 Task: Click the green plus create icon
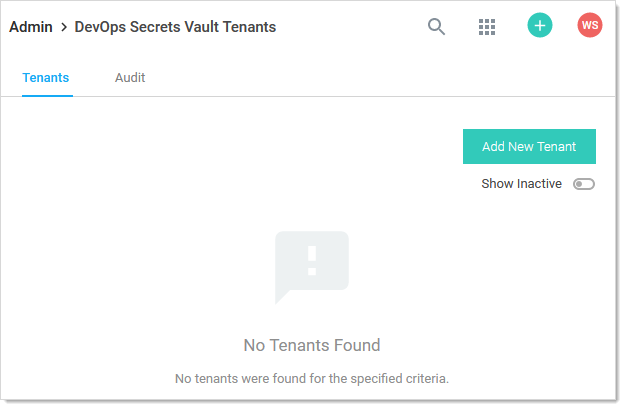540,25
